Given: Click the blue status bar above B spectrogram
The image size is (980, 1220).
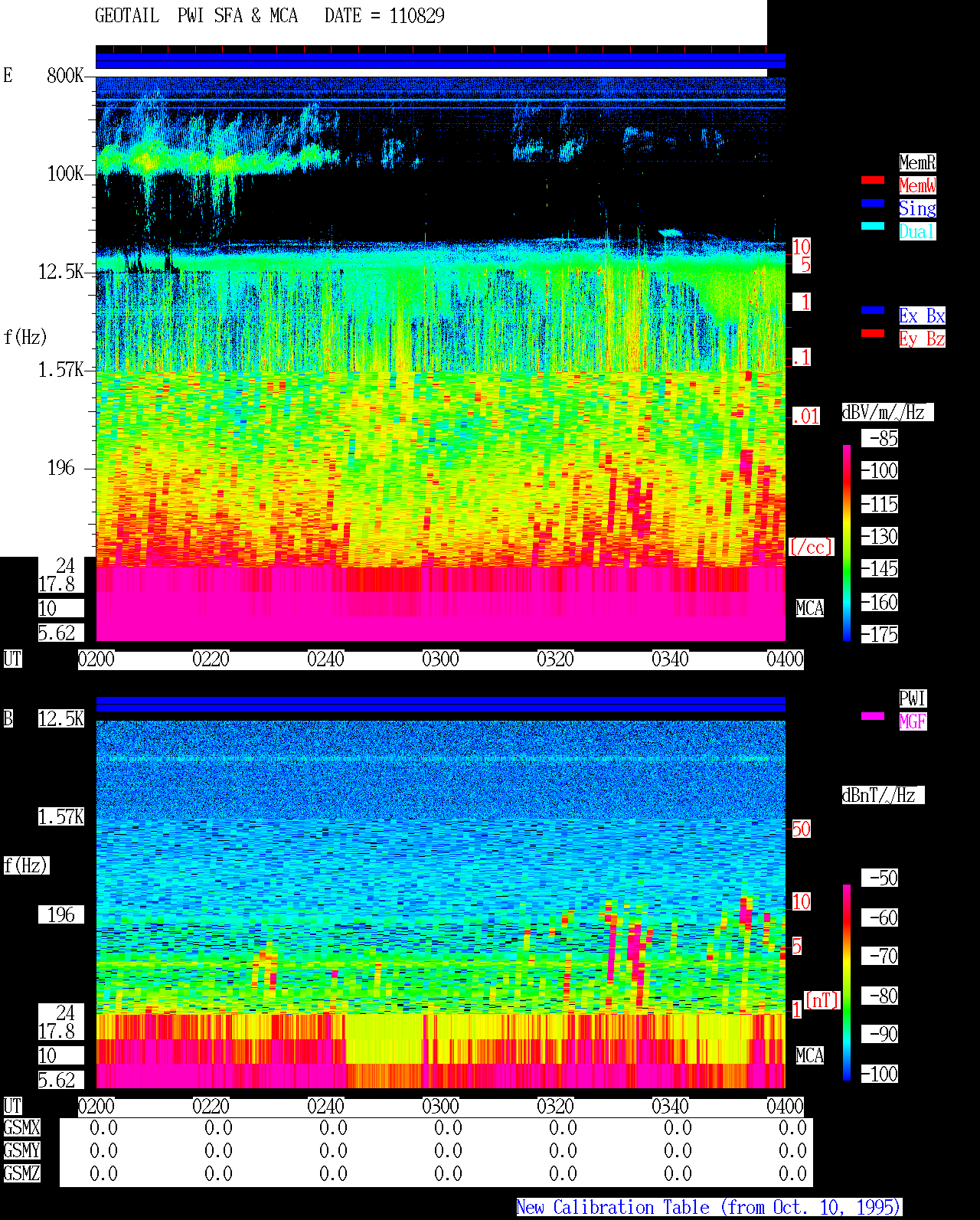Looking at the screenshot, I should [x=440, y=704].
